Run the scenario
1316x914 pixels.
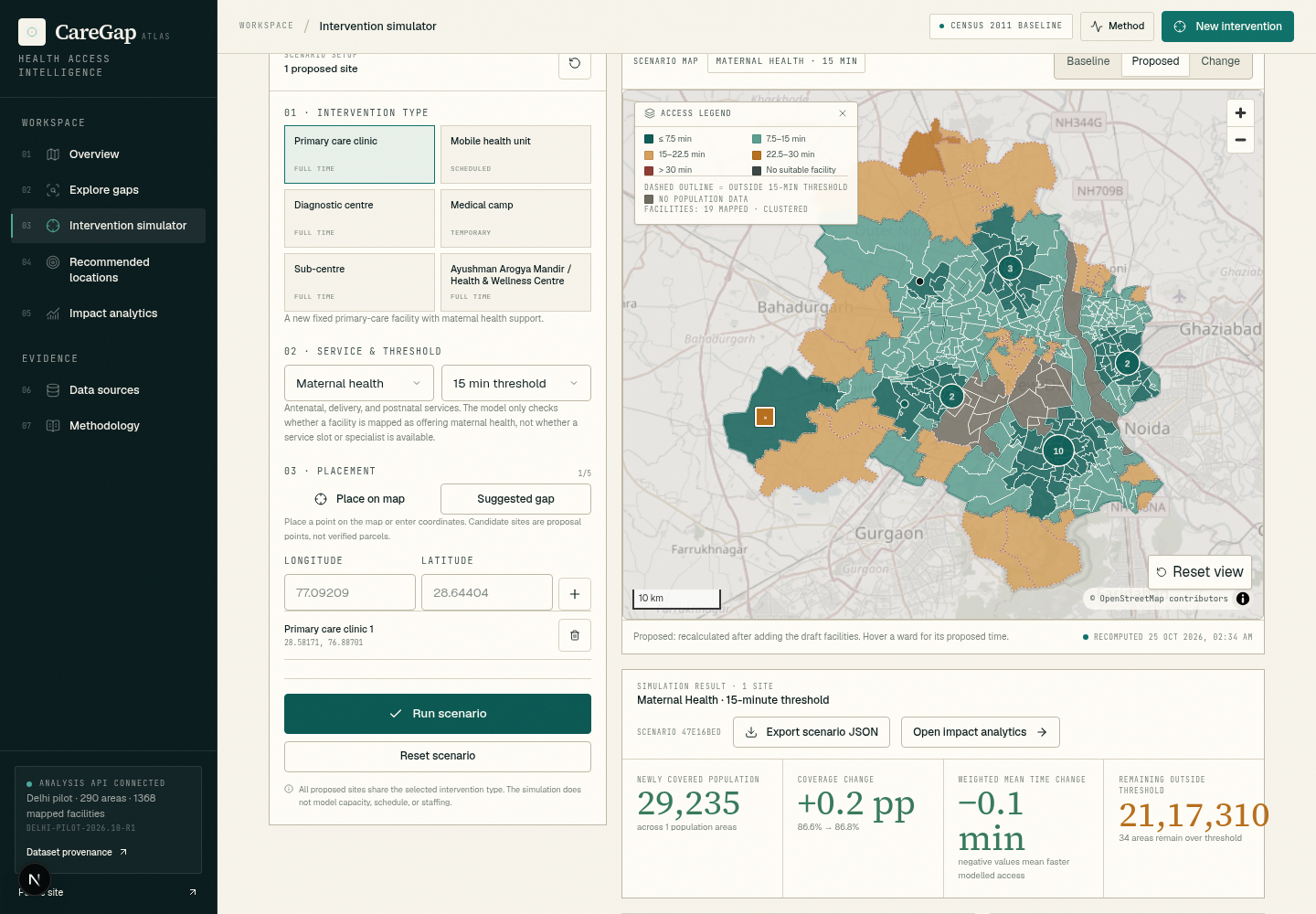pyautogui.click(x=438, y=714)
